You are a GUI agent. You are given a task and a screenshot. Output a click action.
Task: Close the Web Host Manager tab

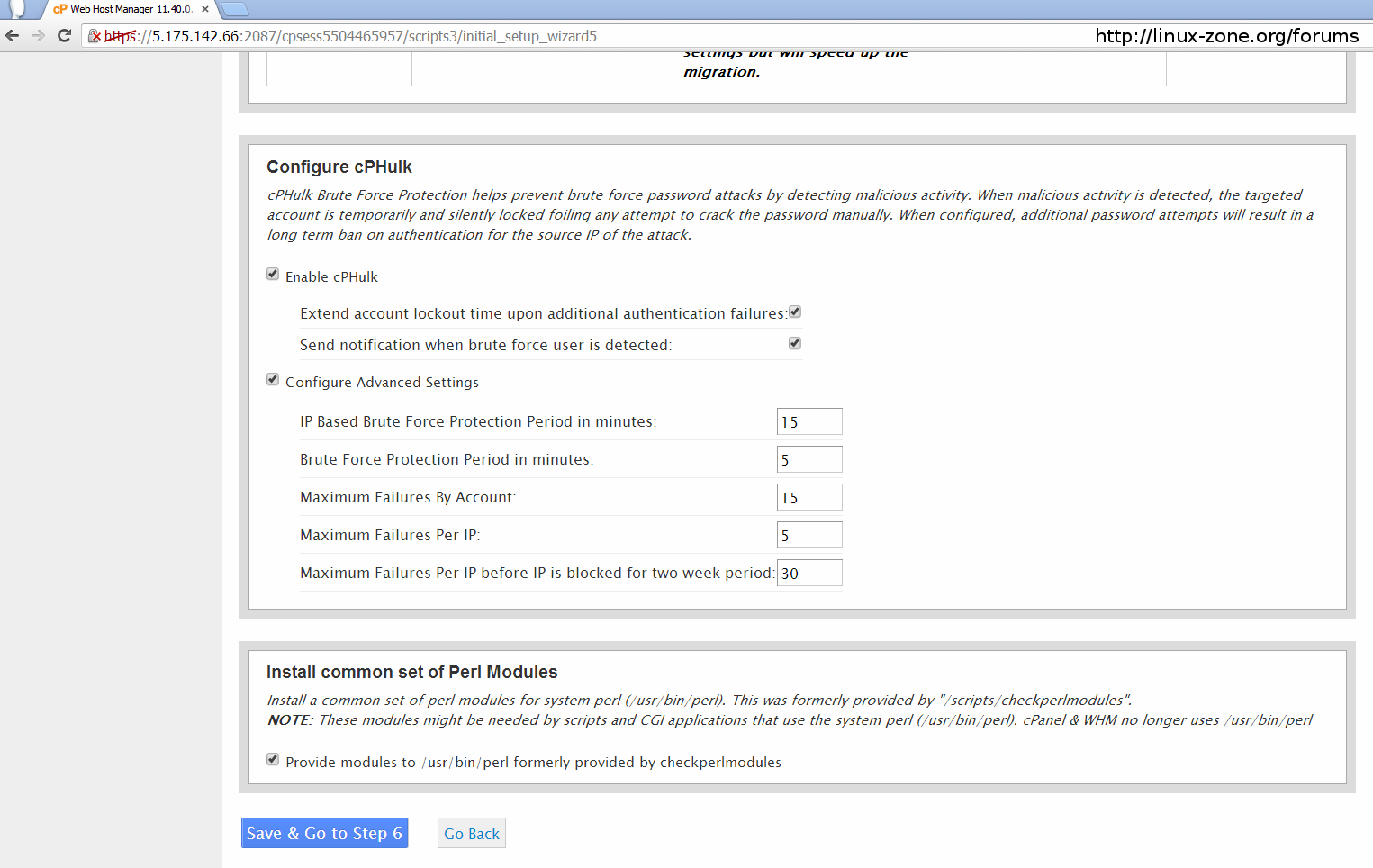[x=205, y=9]
